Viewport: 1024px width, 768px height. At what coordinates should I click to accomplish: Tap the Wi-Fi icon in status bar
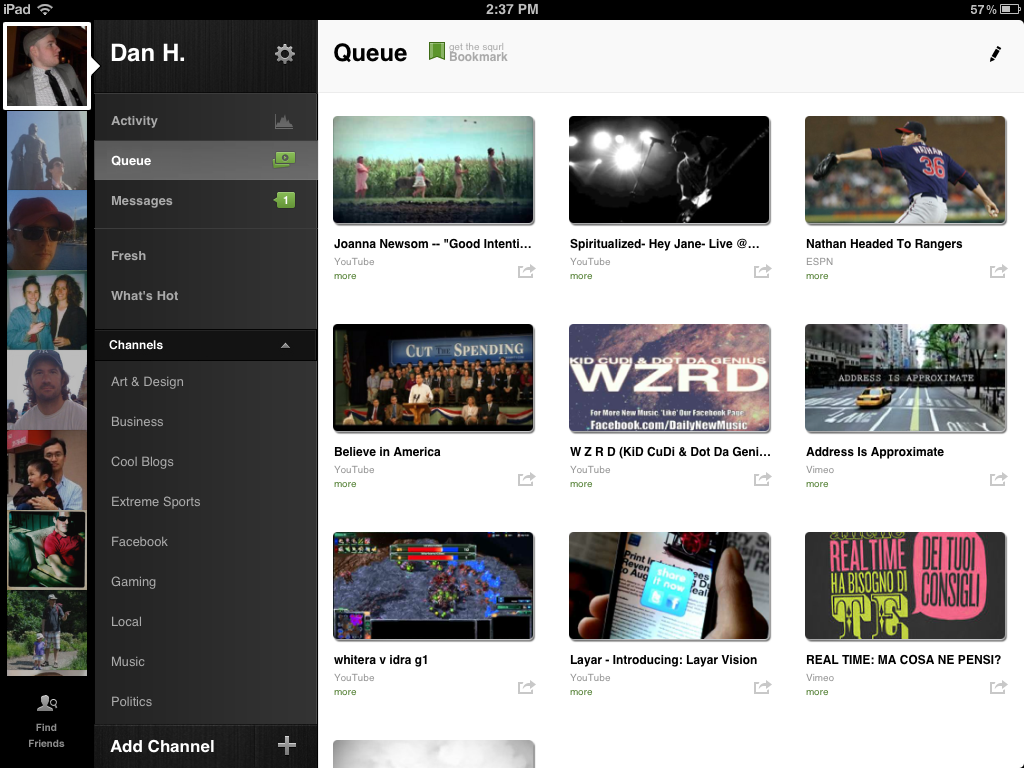click(x=45, y=9)
